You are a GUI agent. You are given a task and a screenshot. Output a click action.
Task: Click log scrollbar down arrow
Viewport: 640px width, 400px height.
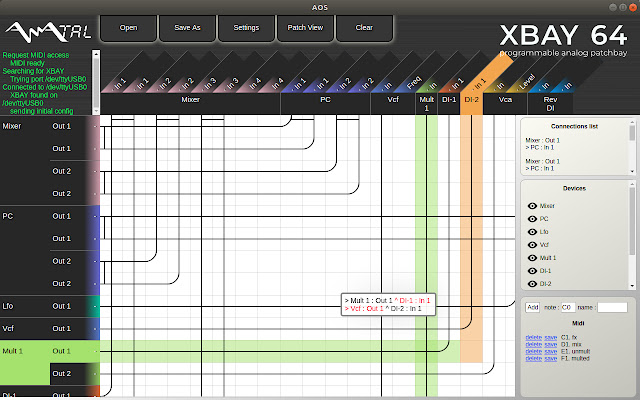click(x=96, y=111)
